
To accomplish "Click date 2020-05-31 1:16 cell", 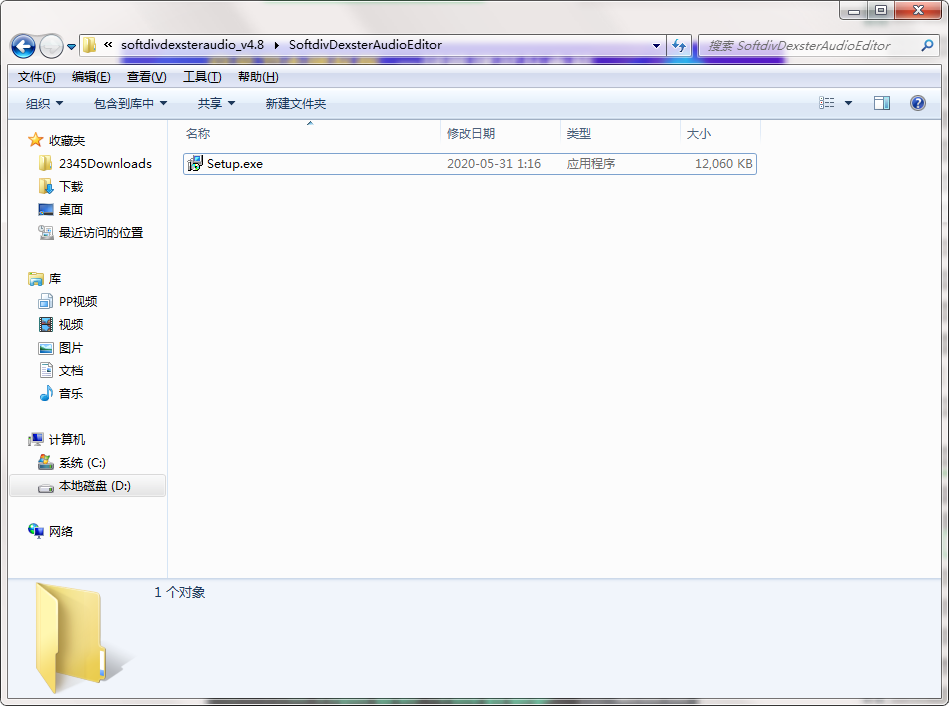I will 494,163.
